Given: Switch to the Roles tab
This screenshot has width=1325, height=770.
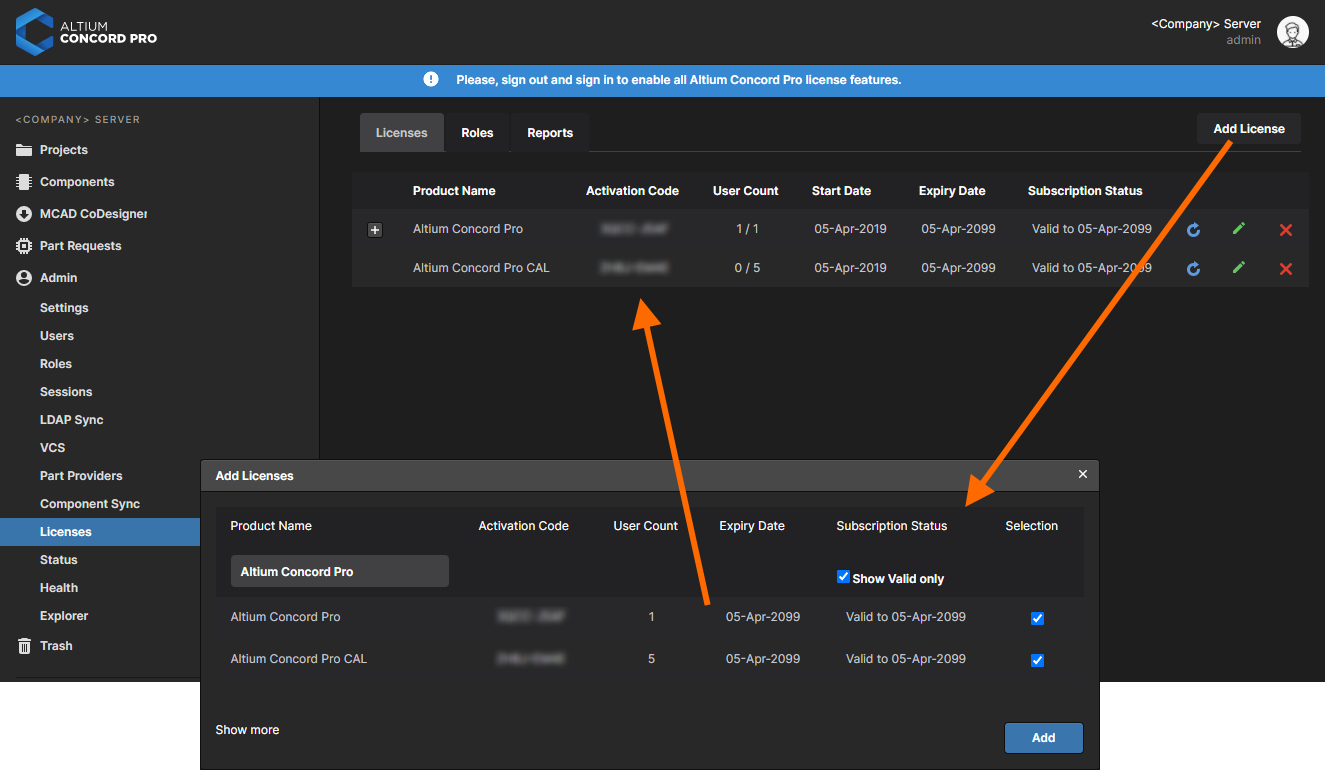Looking at the screenshot, I should [x=477, y=133].
